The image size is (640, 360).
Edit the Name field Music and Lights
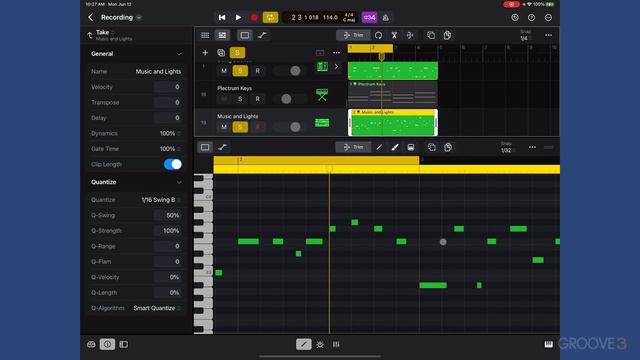(x=158, y=71)
